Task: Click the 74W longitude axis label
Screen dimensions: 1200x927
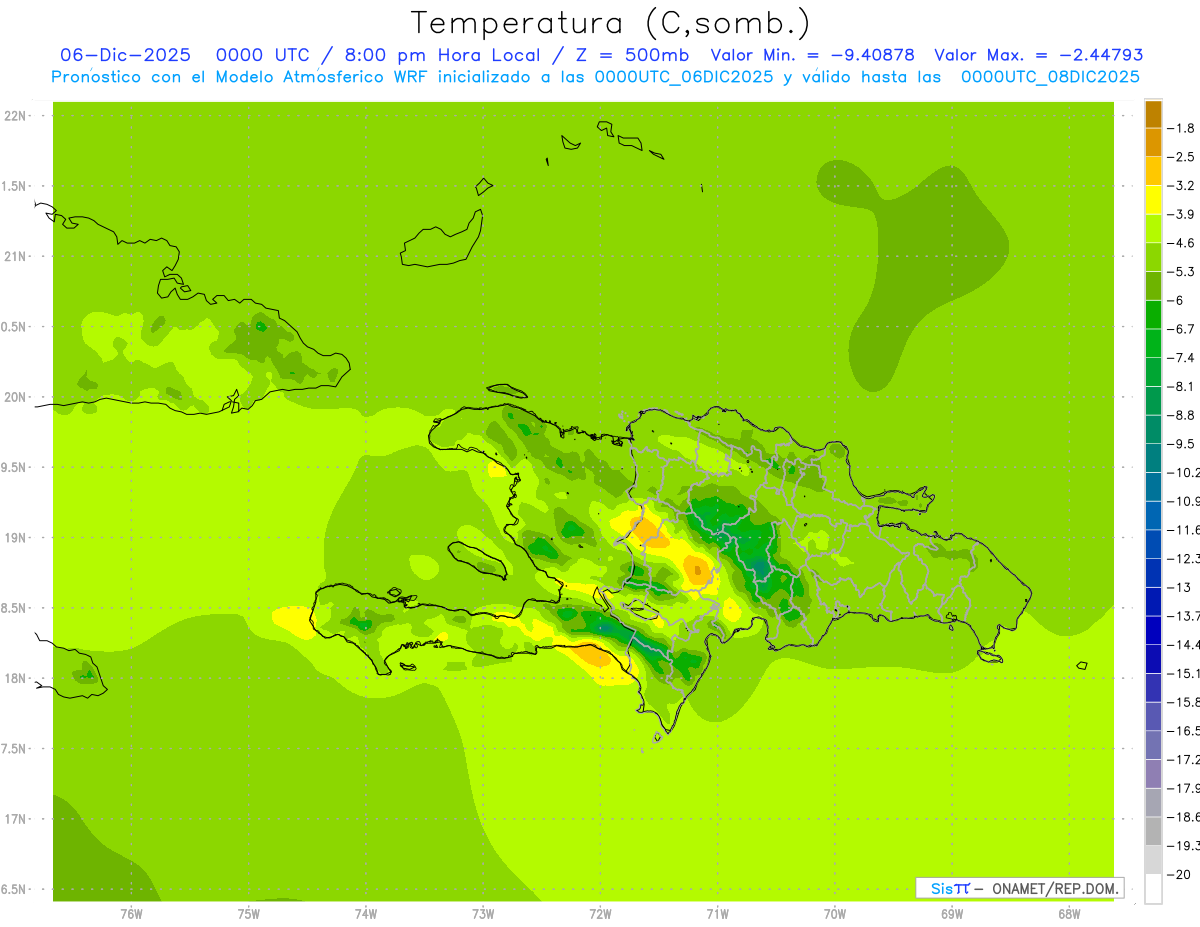Action: coord(365,914)
